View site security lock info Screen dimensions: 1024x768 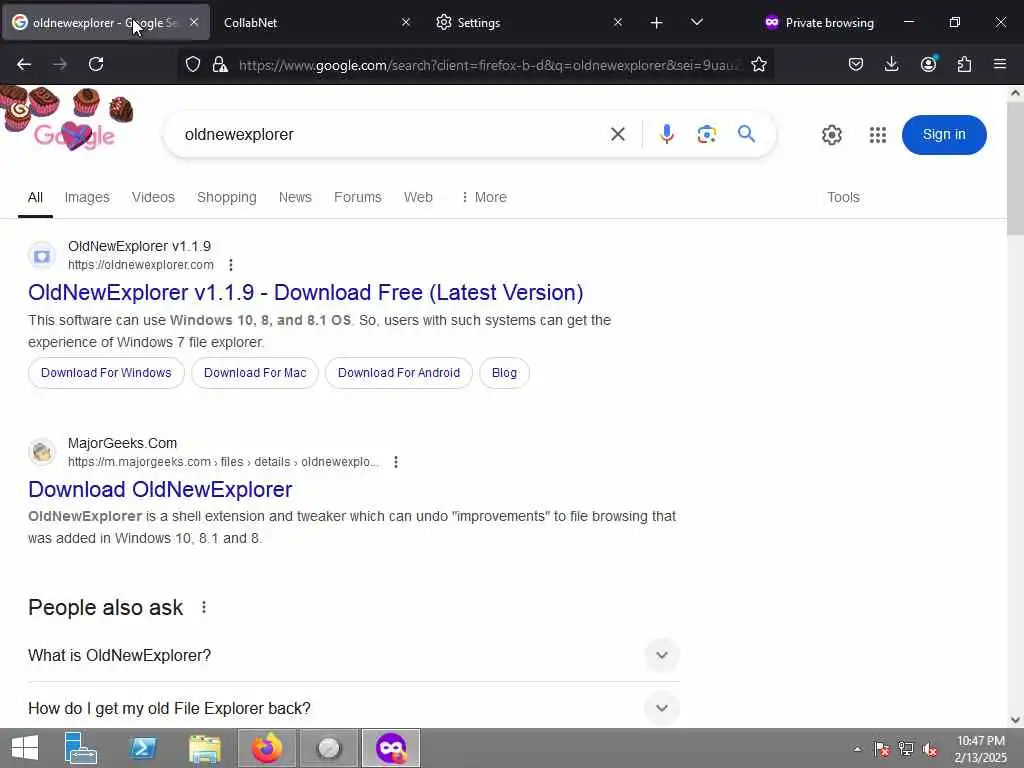click(220, 64)
